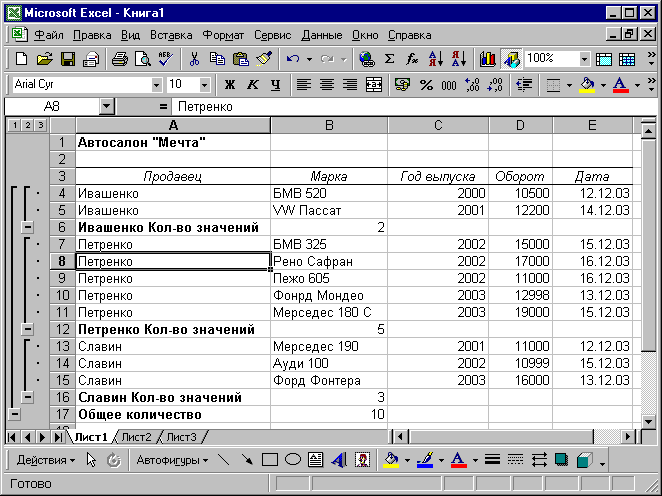662x496 pixels.
Task: Click the Increase Decimal icon
Action: point(472,85)
